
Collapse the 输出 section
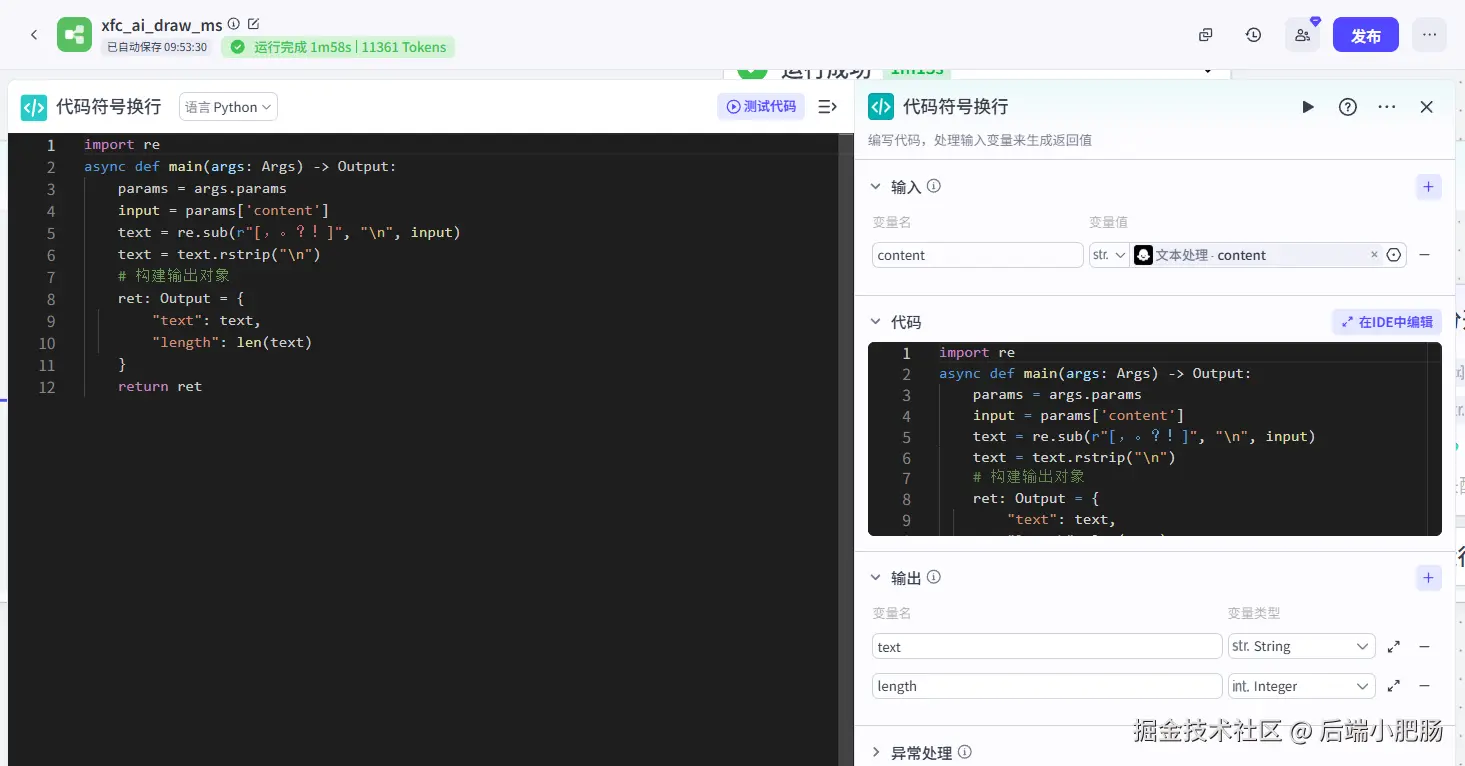tap(875, 578)
